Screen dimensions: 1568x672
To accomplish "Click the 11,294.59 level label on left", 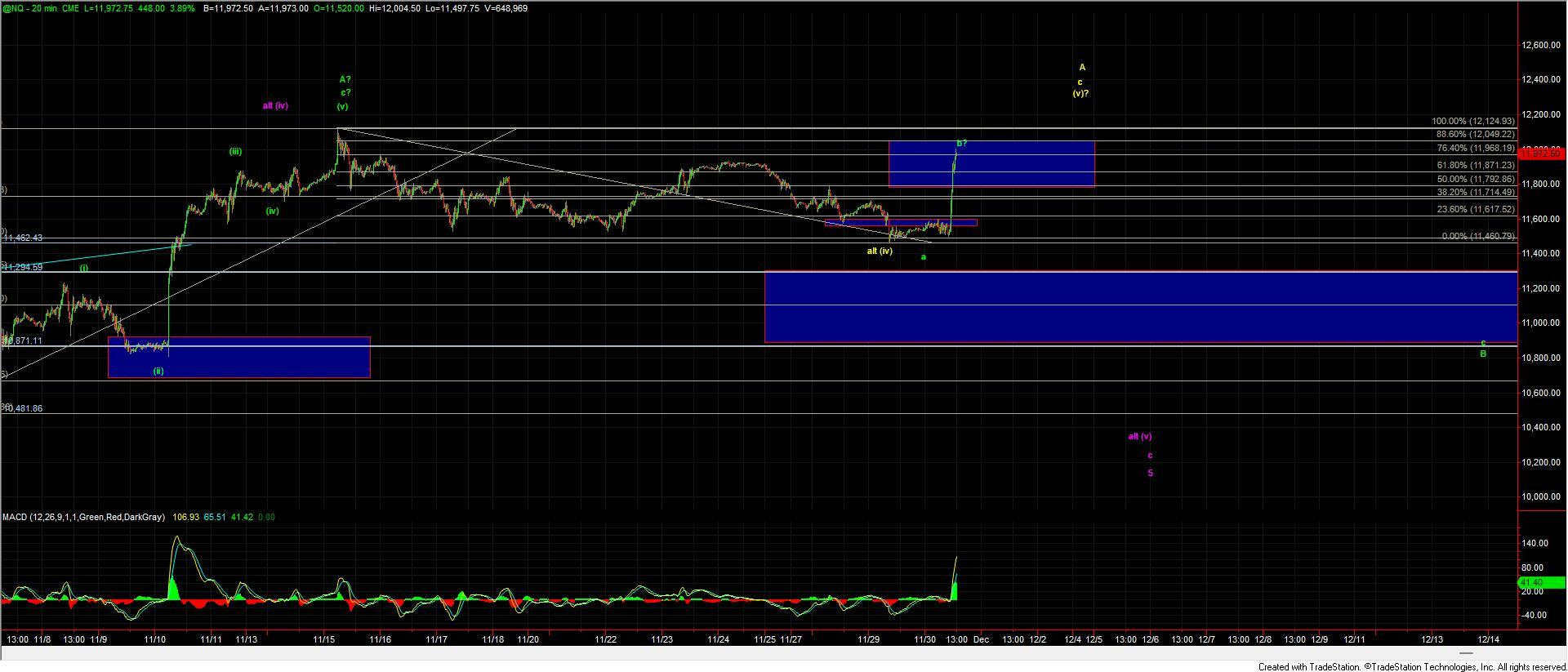I will click(23, 267).
